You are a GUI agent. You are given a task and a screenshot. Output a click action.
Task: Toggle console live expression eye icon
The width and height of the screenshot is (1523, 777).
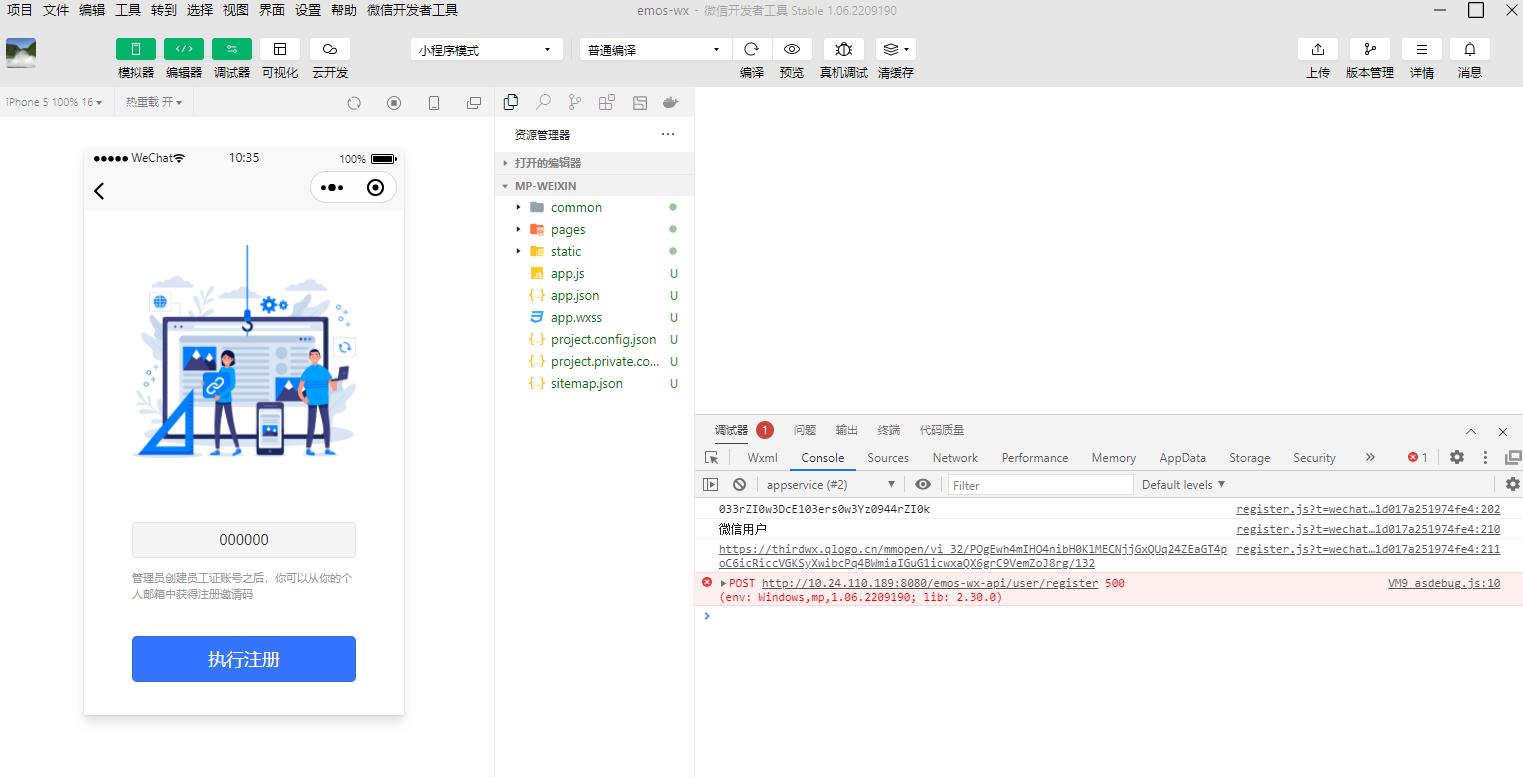tap(923, 484)
